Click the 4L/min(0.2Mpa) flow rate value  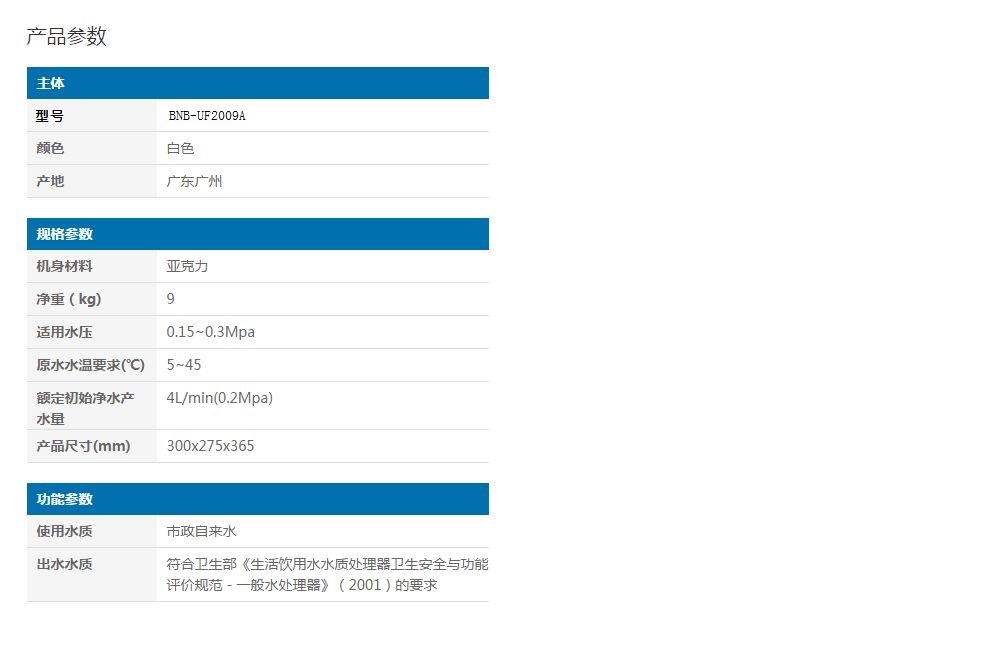220,398
